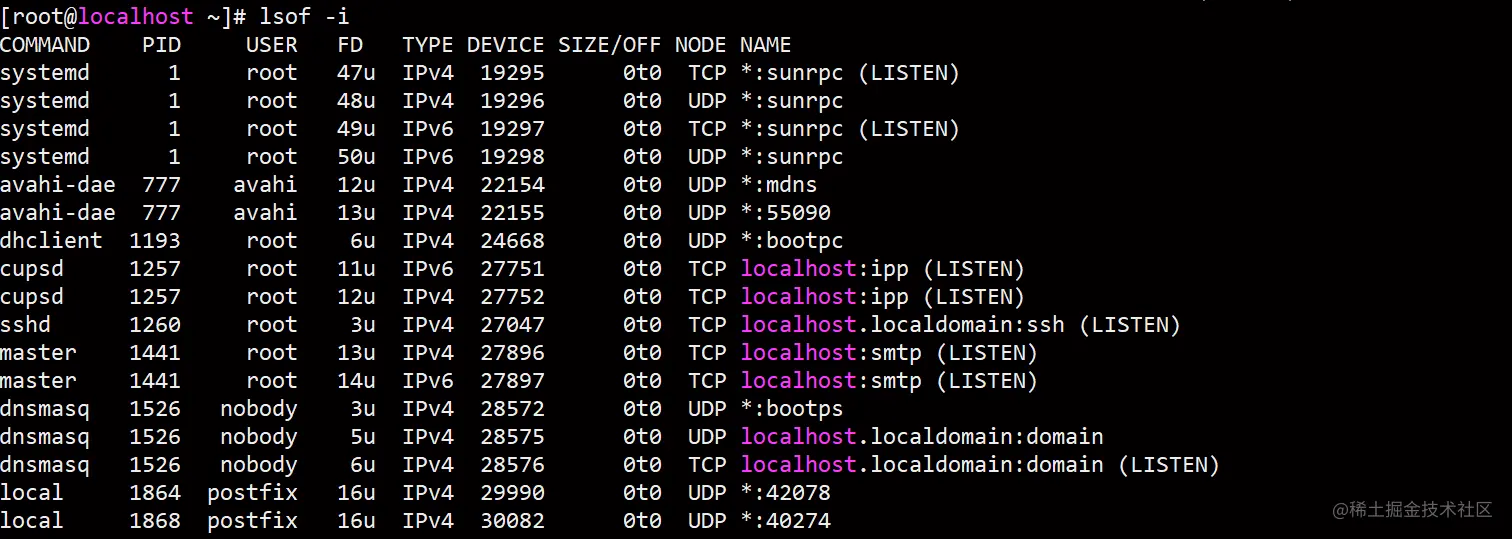Select device number 19297

(512, 129)
